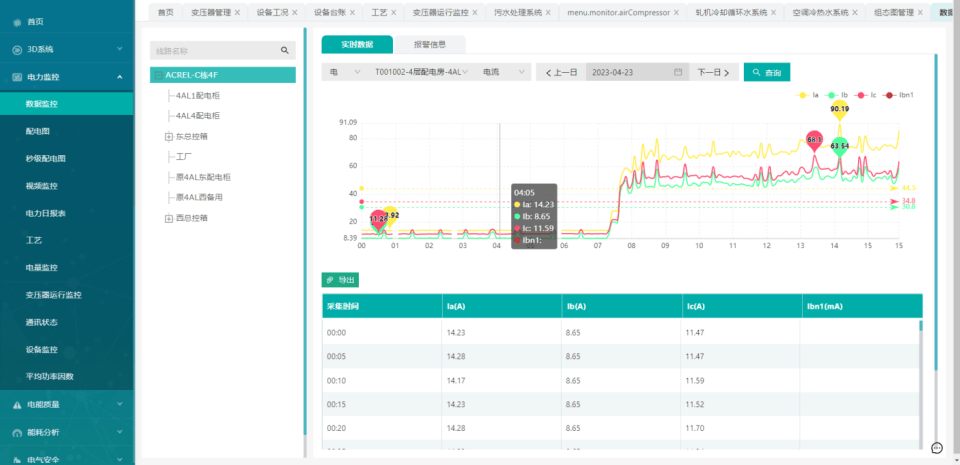
Task: Click the 90.19 maximum marker on chart
Action: (x=839, y=110)
